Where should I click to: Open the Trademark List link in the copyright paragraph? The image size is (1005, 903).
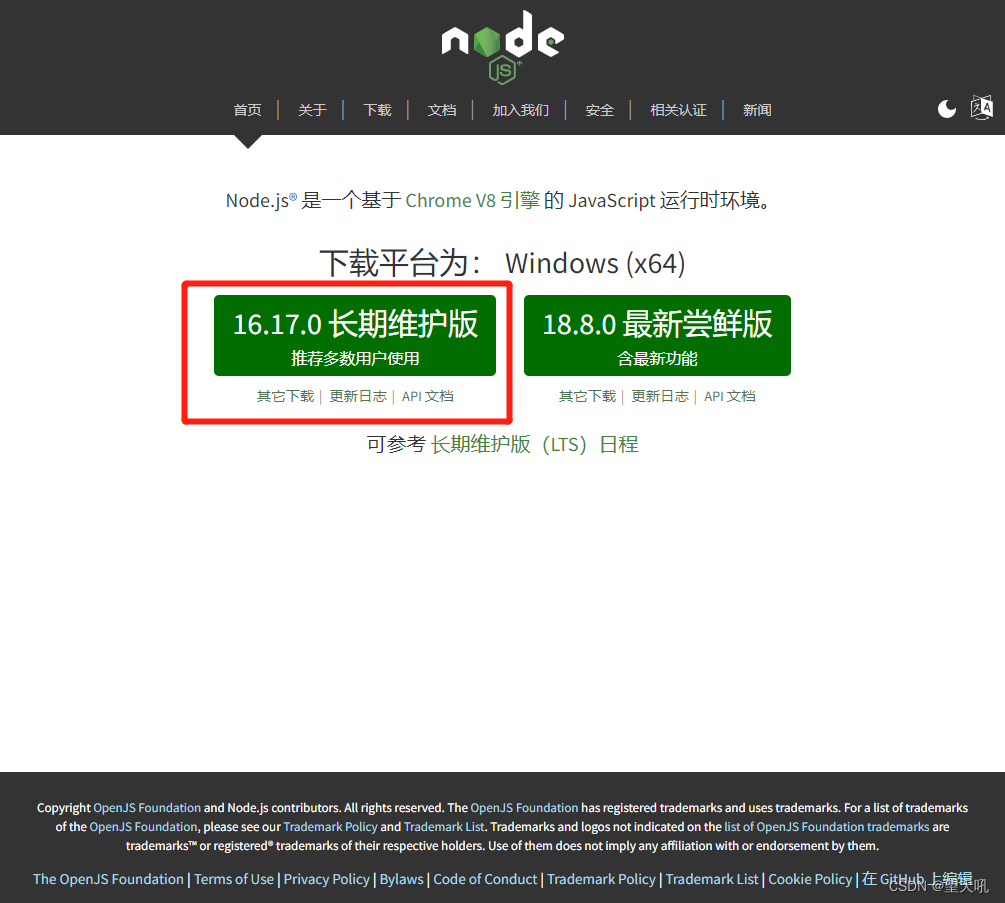tap(444, 827)
